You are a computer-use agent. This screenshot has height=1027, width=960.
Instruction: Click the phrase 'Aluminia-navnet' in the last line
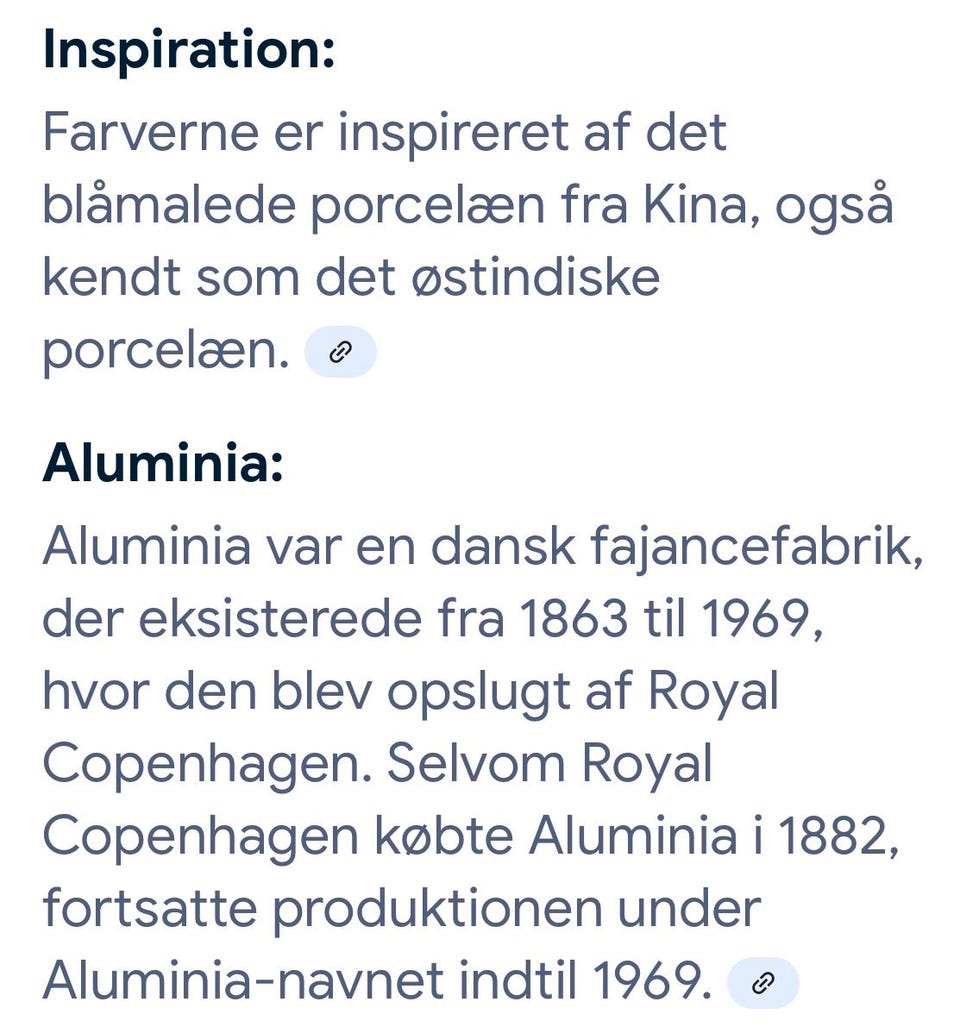[243, 981]
